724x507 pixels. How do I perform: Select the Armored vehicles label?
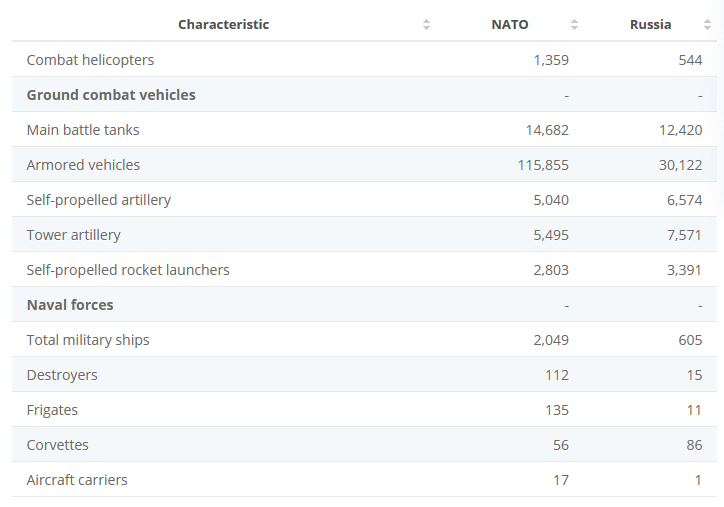(x=83, y=165)
